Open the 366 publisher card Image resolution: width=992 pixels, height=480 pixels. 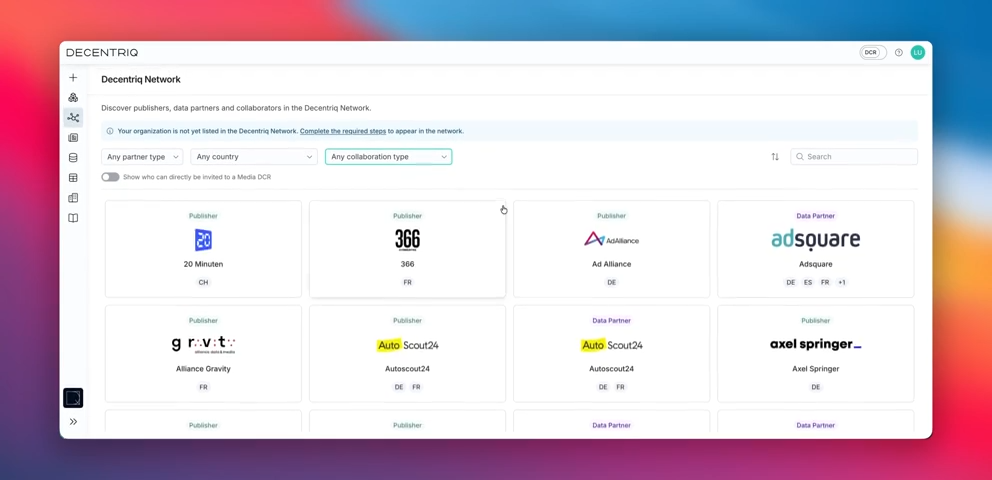point(407,249)
